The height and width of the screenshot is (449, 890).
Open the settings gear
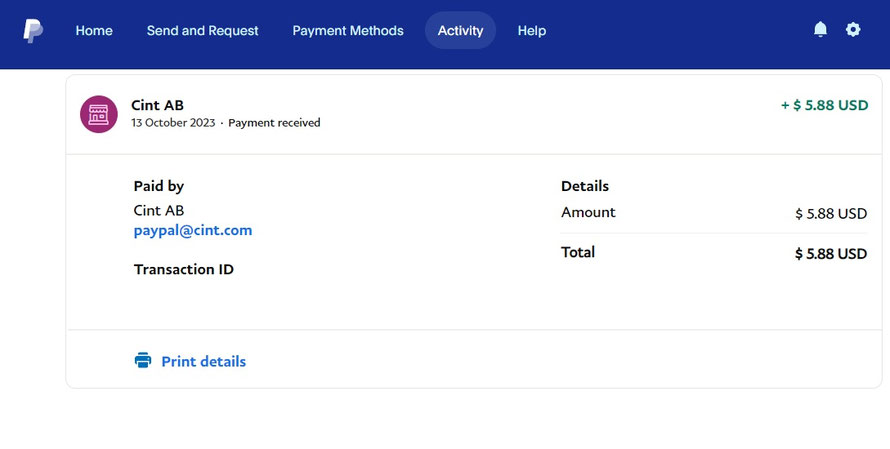point(853,30)
